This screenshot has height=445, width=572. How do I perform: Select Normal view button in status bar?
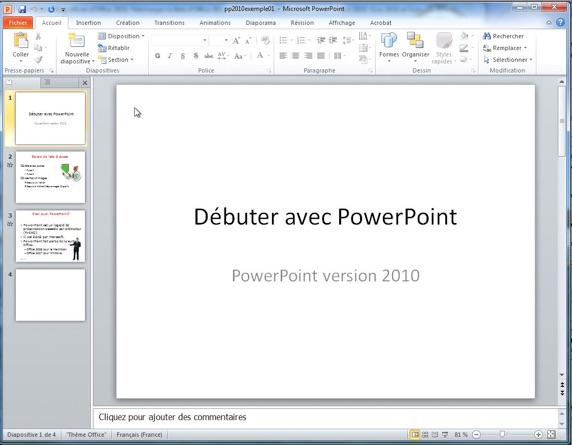[415, 434]
